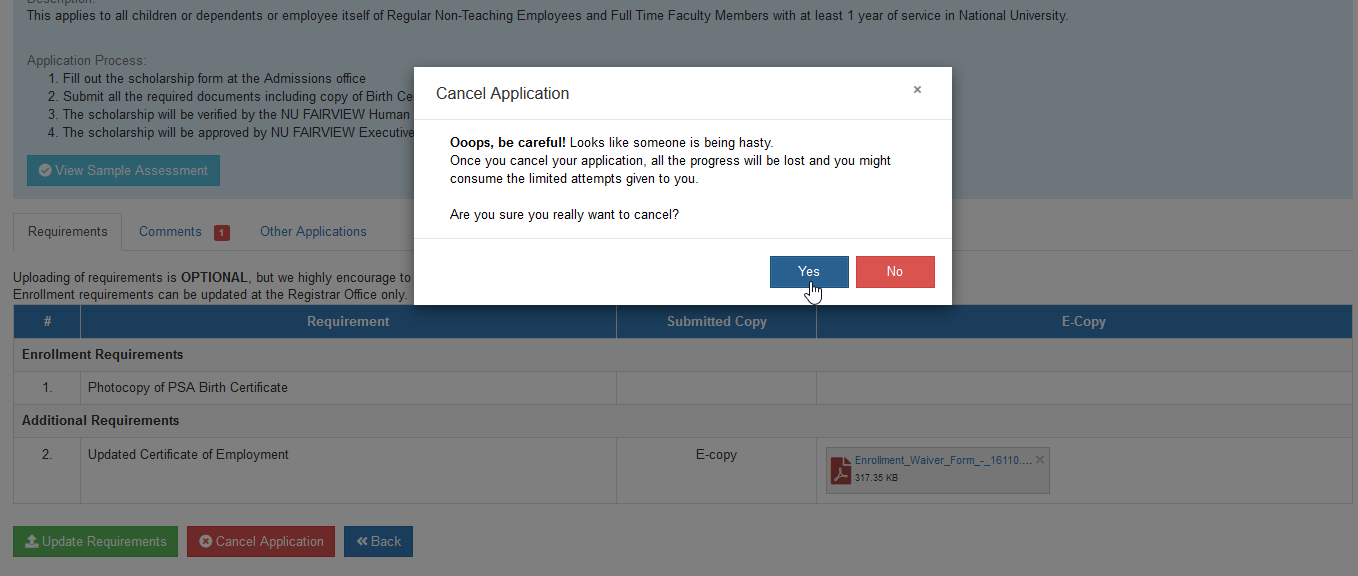This screenshot has height=576, width=1358.
Task: Click the 'Requirement' column header
Action: tap(348, 321)
